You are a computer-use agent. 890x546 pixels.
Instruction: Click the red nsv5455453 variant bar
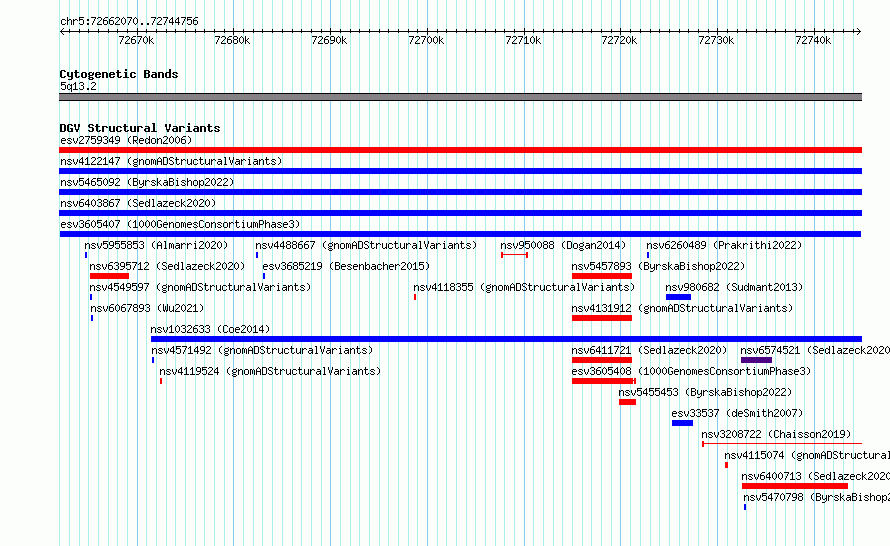point(627,402)
